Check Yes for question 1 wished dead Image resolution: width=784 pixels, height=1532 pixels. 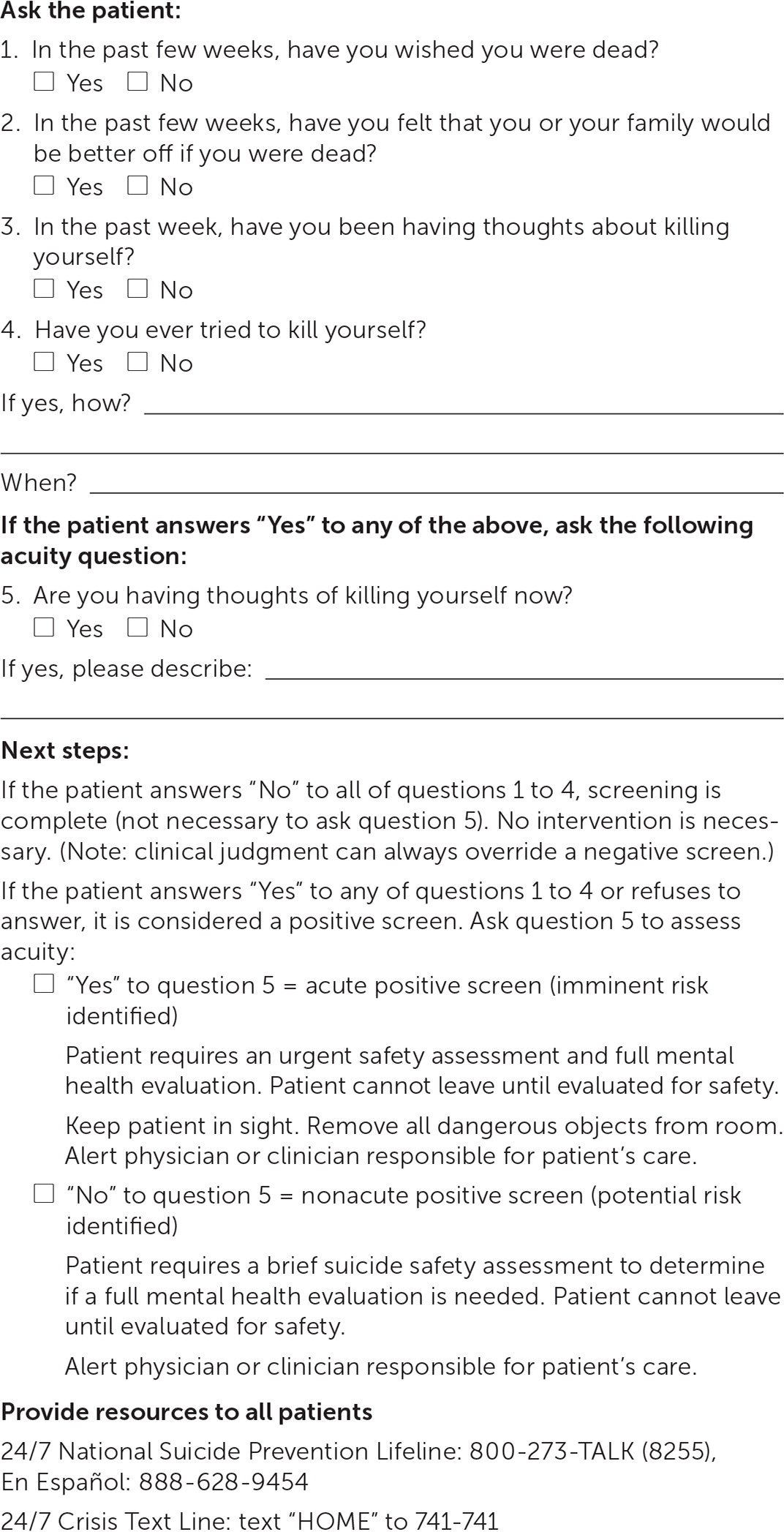(44, 81)
